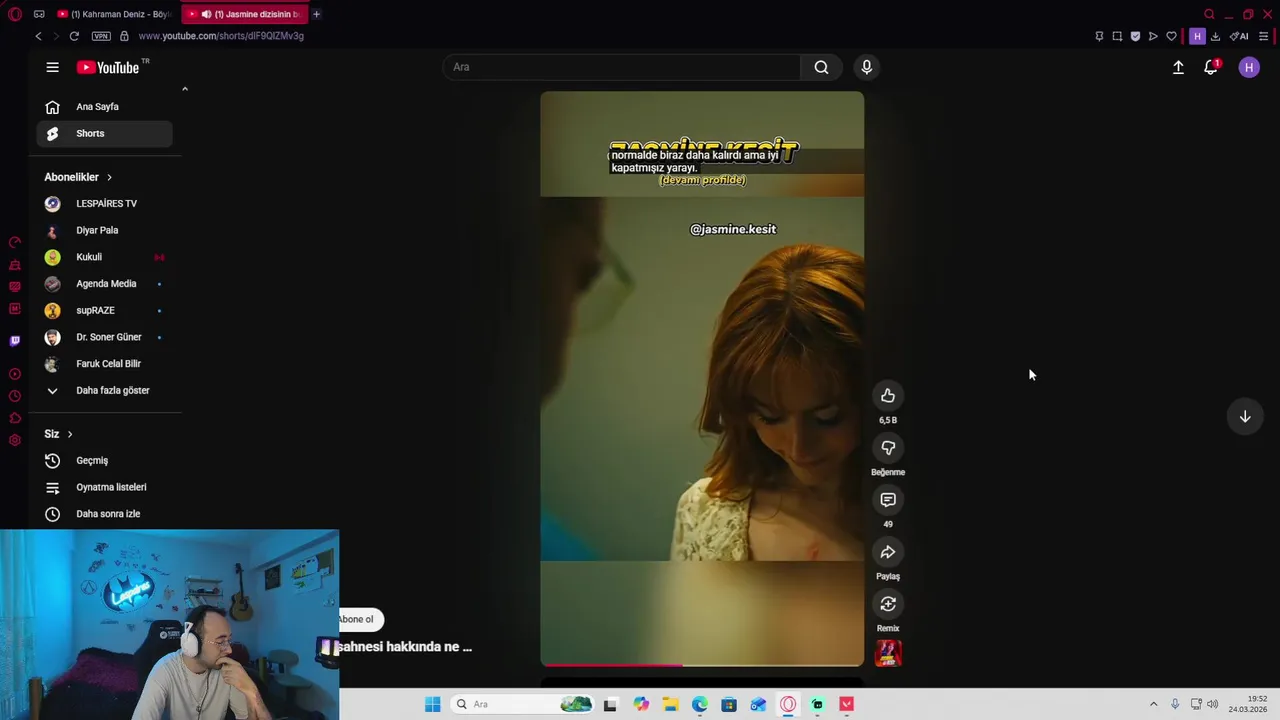Screen dimensions: 1280x720
Task: Open the YouTube hamburger guide menu
Action: coord(52,67)
